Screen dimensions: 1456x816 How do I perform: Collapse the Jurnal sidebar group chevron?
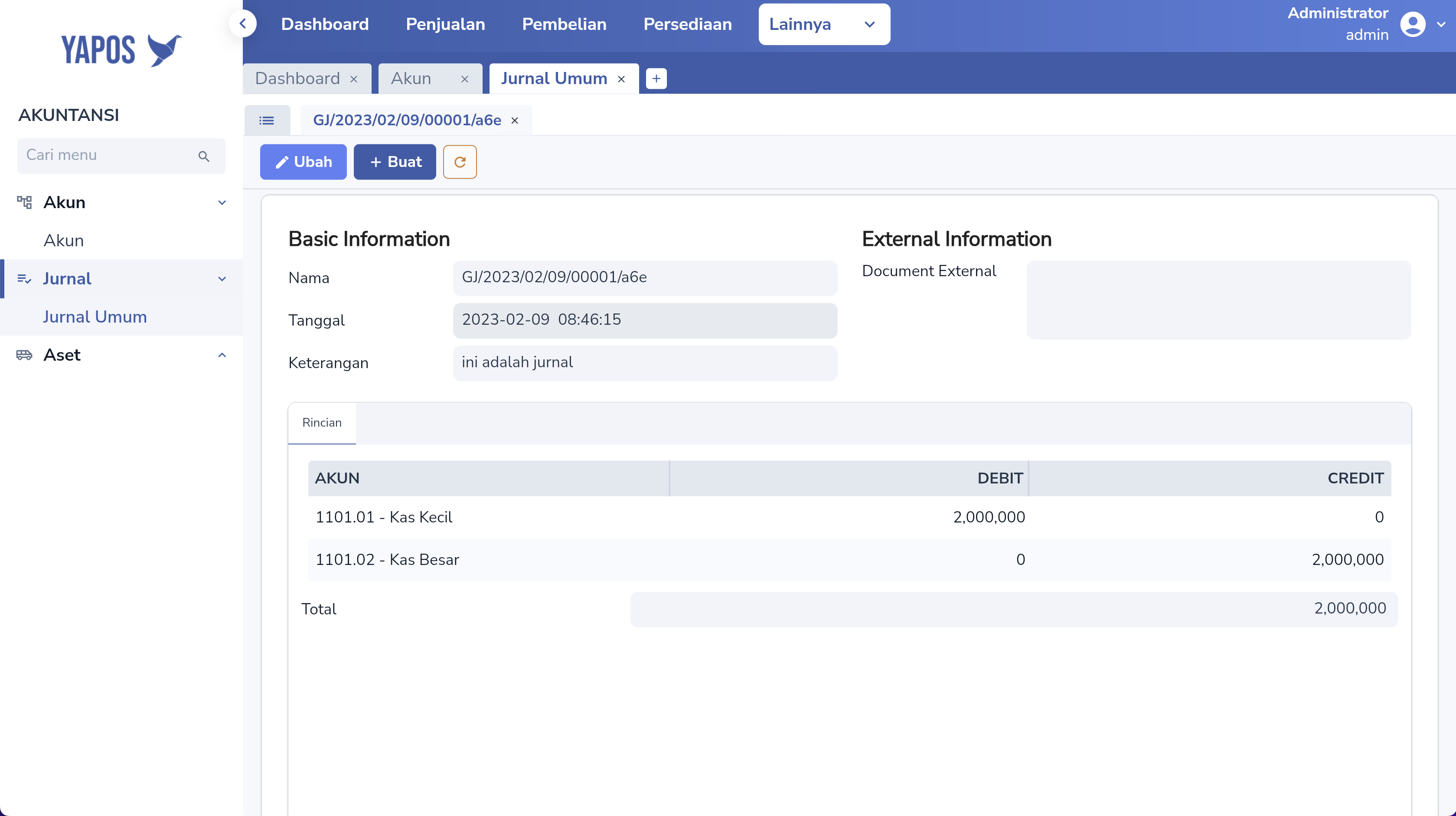click(x=222, y=279)
